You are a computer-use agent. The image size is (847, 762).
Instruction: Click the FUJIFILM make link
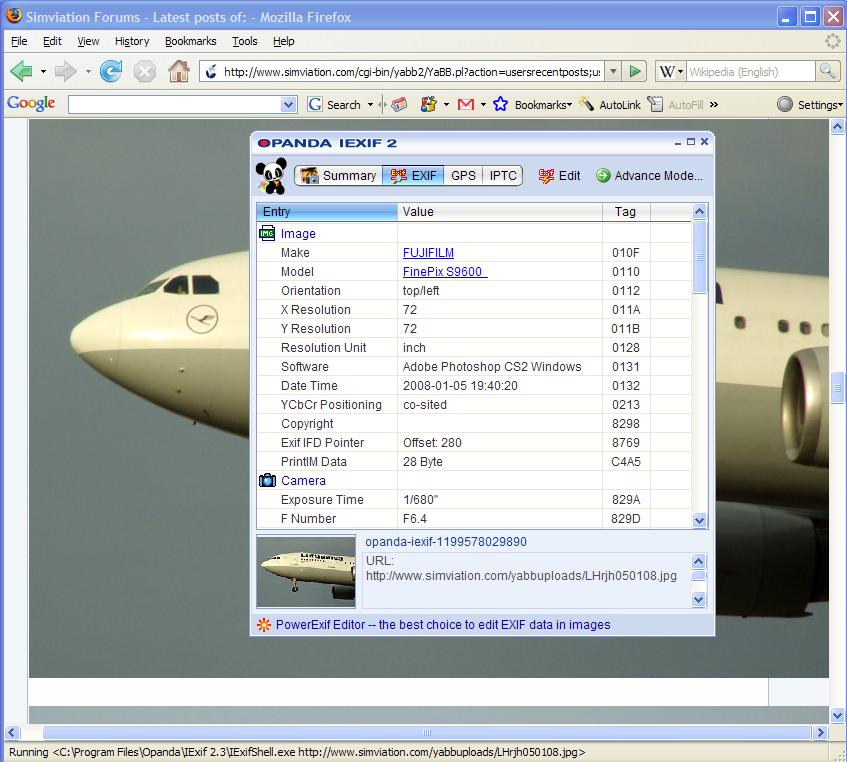pos(428,253)
